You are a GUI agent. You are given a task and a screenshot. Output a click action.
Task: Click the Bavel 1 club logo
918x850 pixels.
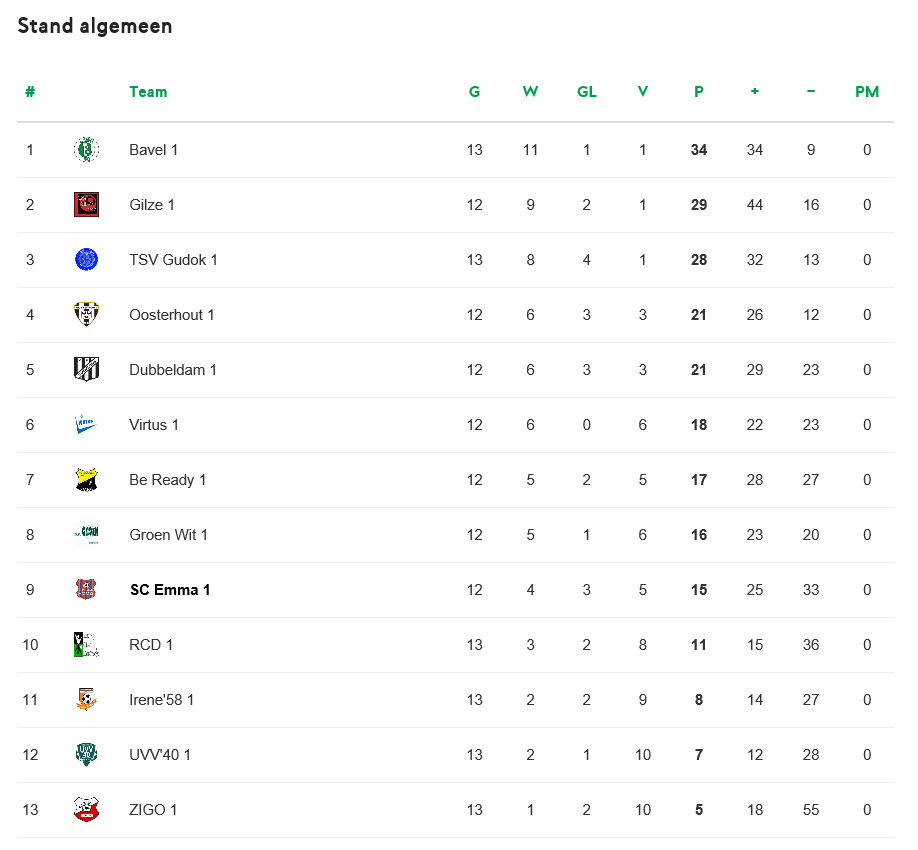click(86, 149)
